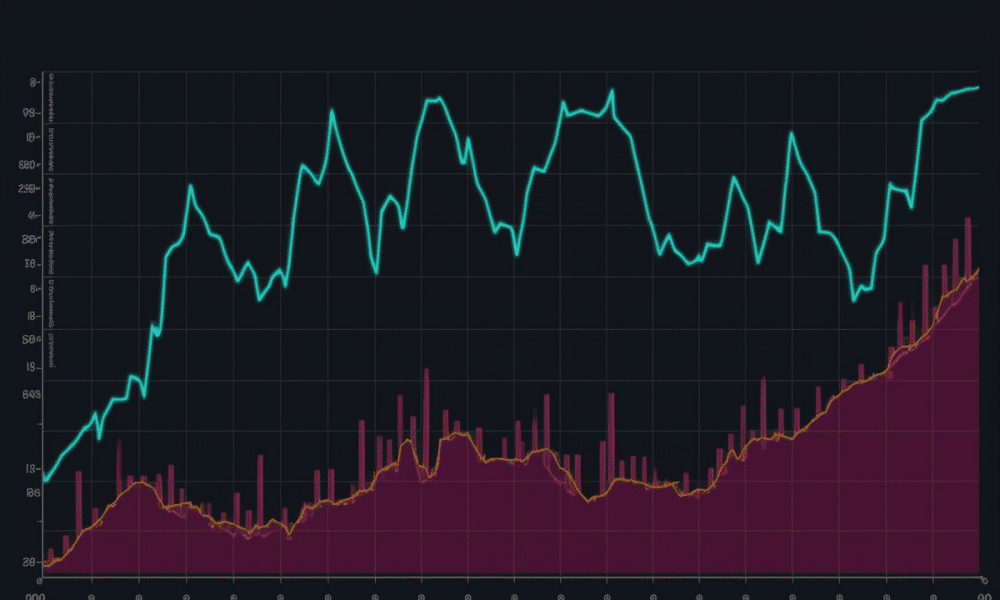
Task: Click the orange line's starting point at bottom left
Action: (x=46, y=567)
